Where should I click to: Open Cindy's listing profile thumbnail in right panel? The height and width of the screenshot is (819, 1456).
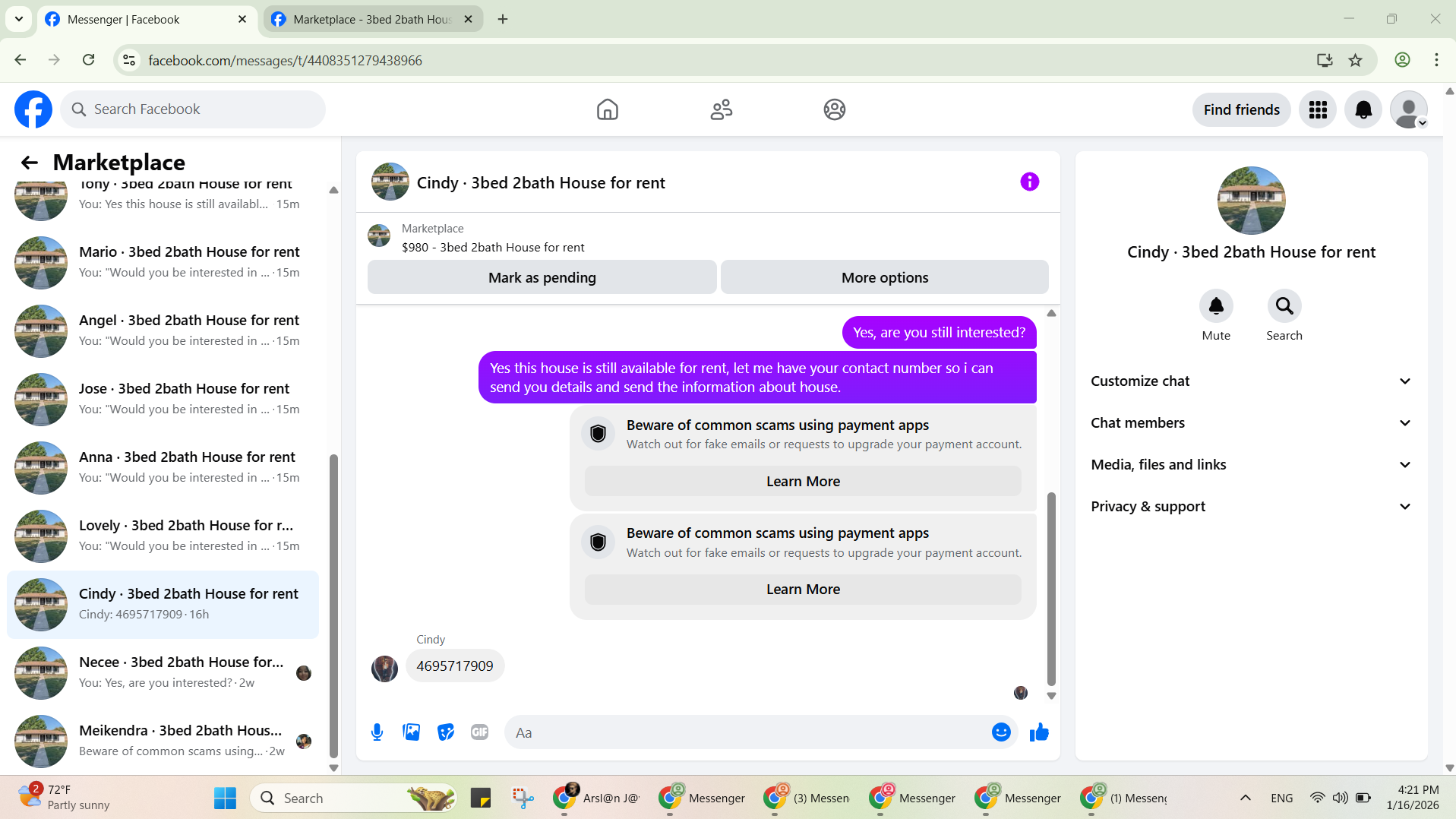(1251, 201)
